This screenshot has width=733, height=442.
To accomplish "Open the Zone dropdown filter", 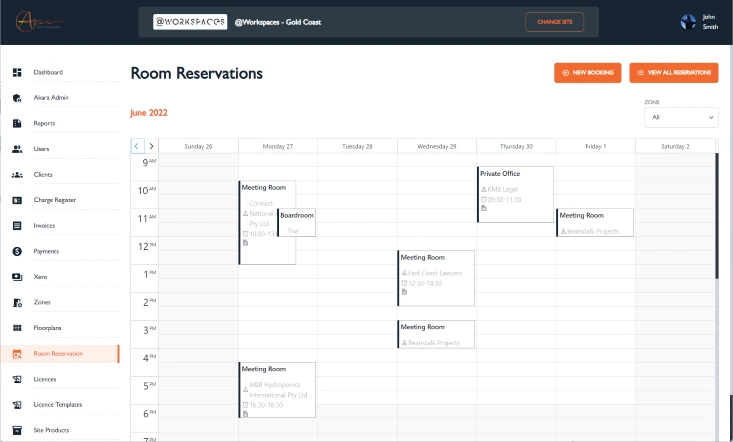I will click(x=681, y=118).
